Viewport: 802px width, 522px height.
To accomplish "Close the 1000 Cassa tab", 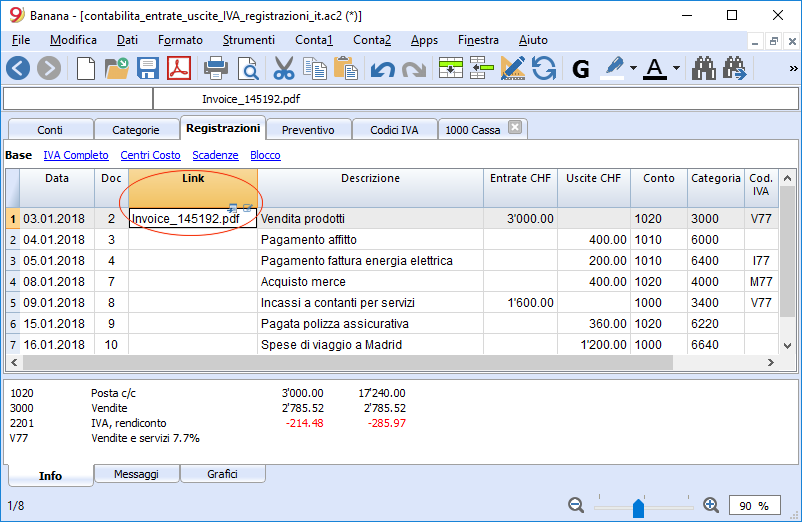I will pyautogui.click(x=515, y=127).
